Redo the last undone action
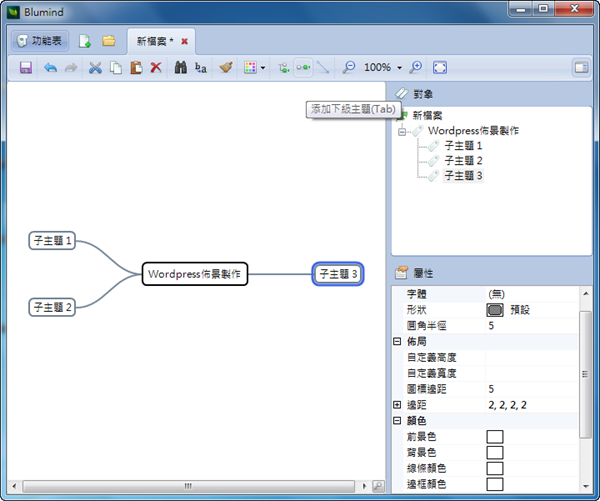 point(71,68)
